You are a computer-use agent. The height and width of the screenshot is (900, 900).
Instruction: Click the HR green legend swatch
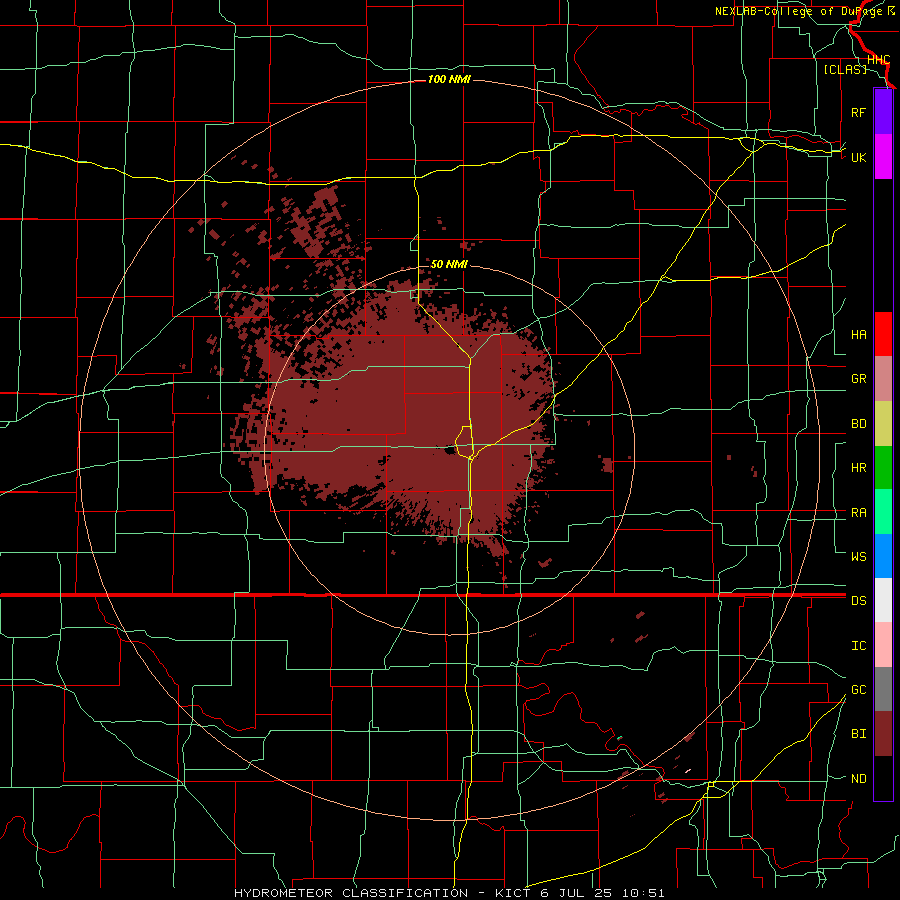pos(883,468)
